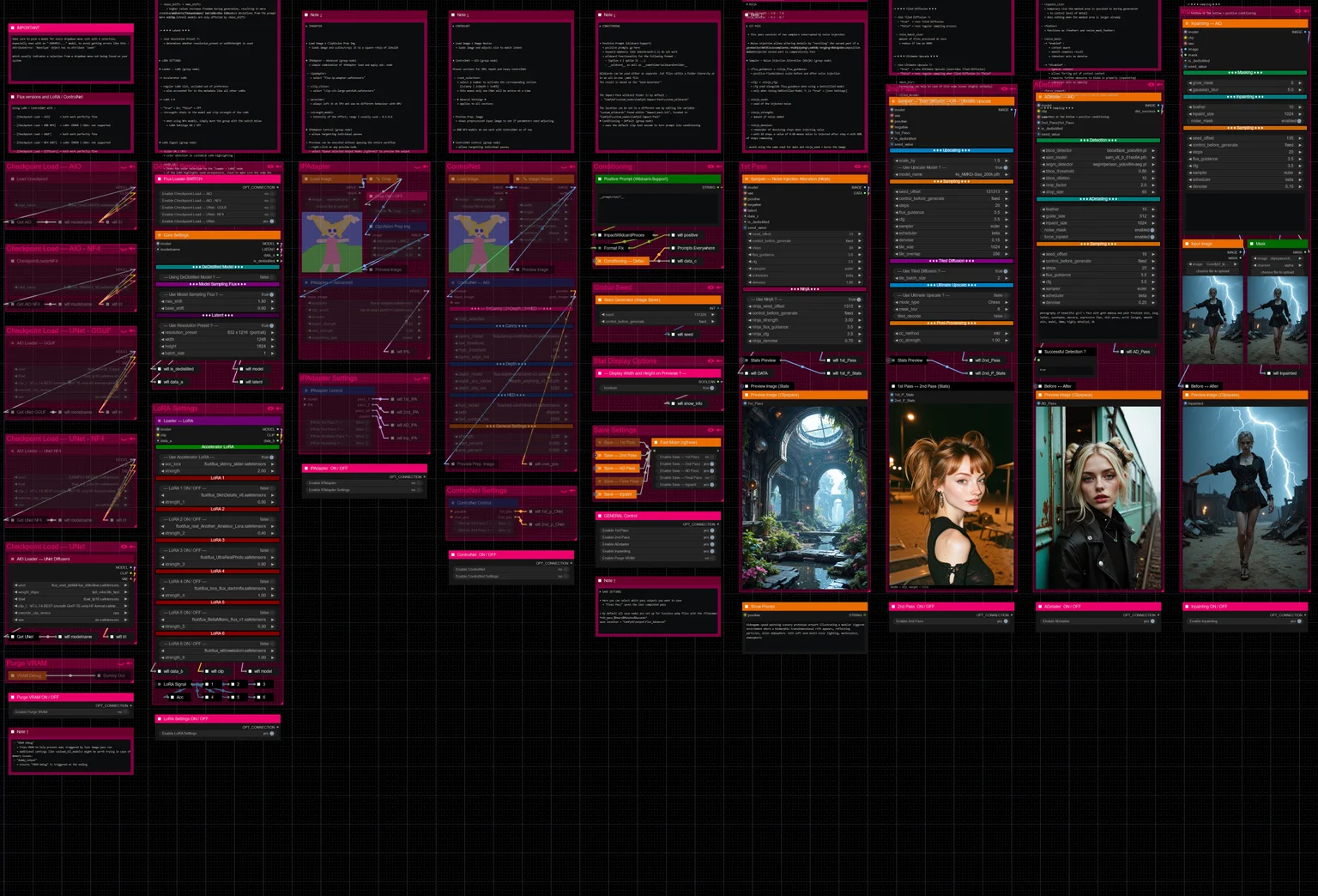
Task: Click the muted-state icon on Checkpoint Load — AIO group
Action: coord(124,166)
